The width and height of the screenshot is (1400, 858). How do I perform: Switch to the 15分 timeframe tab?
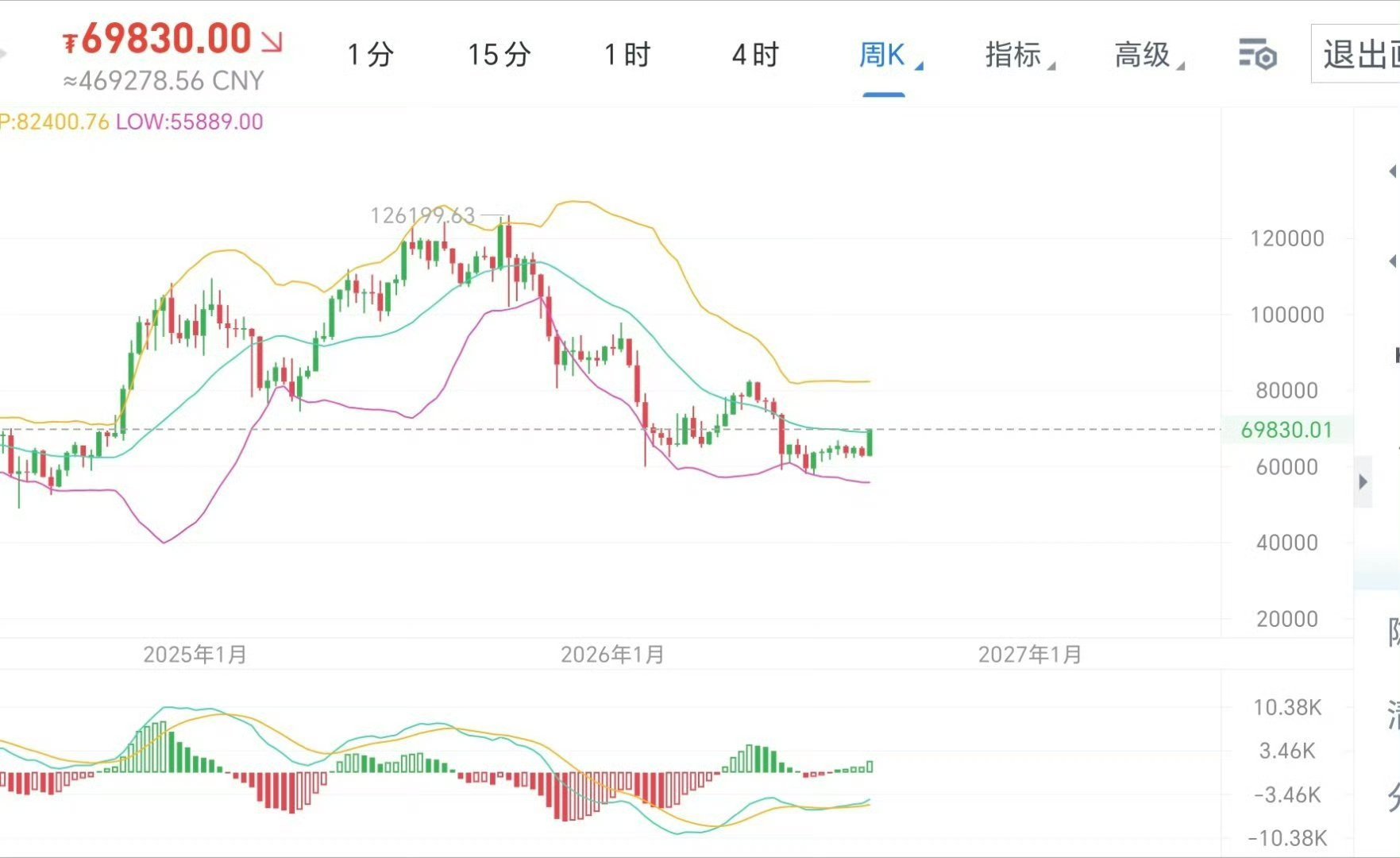[499, 55]
